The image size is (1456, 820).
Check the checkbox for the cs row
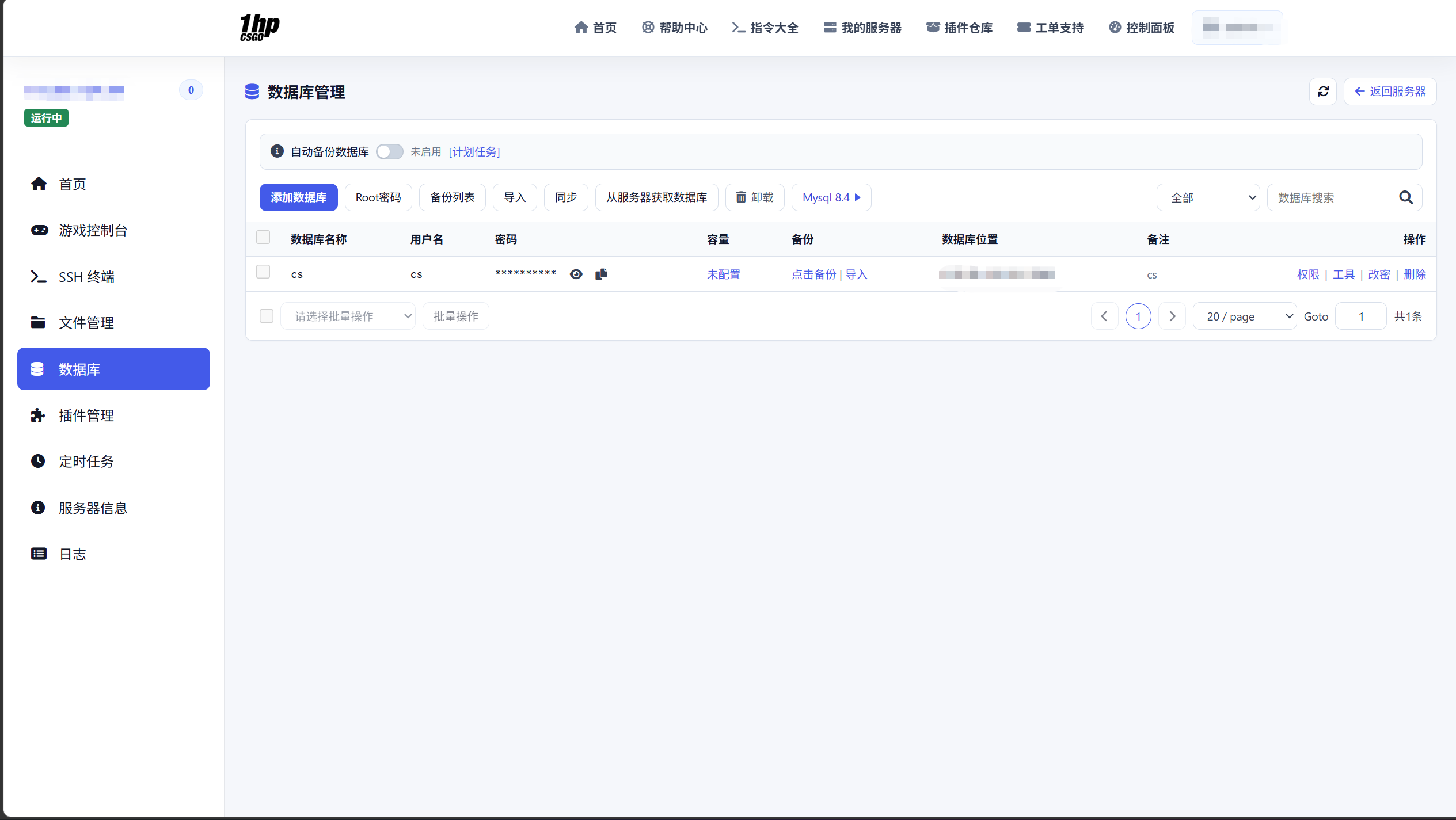[x=263, y=272]
